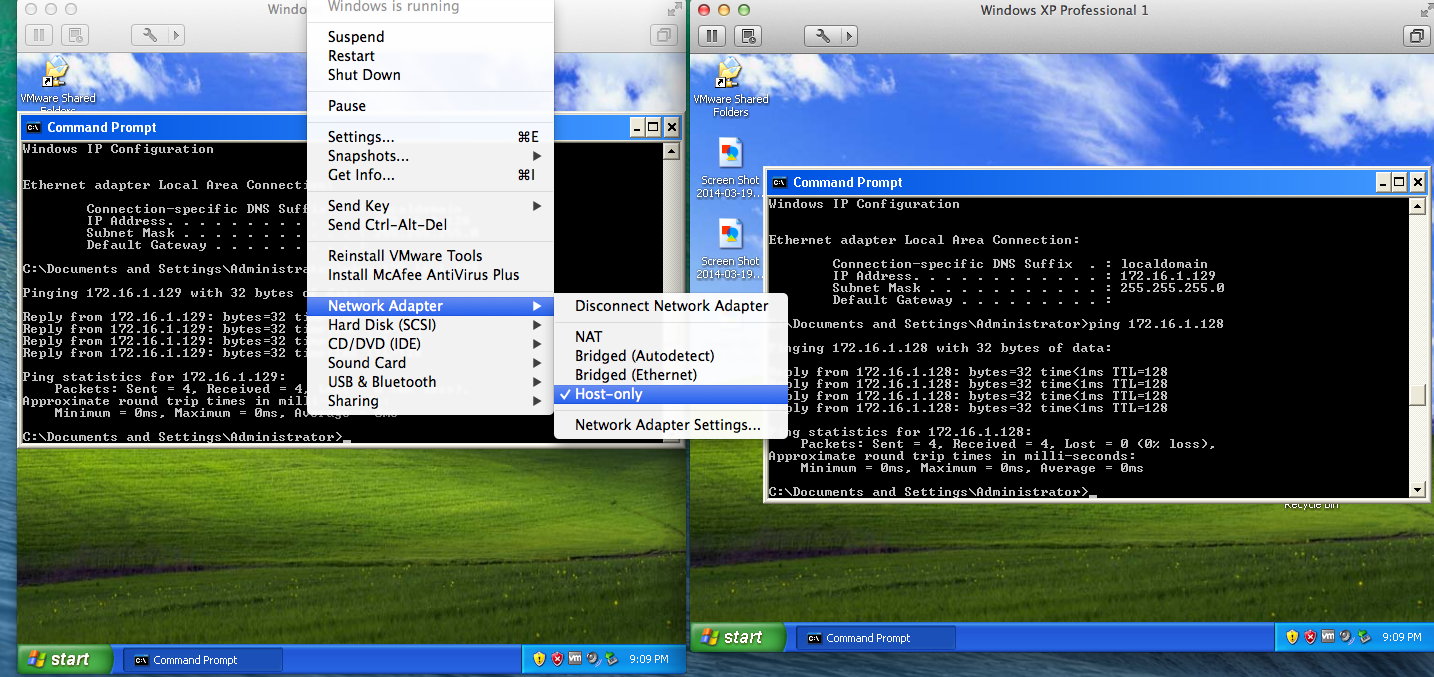Image resolution: width=1434 pixels, height=677 pixels.
Task: Click Windows XP Professional 1 window title
Action: (1064, 10)
